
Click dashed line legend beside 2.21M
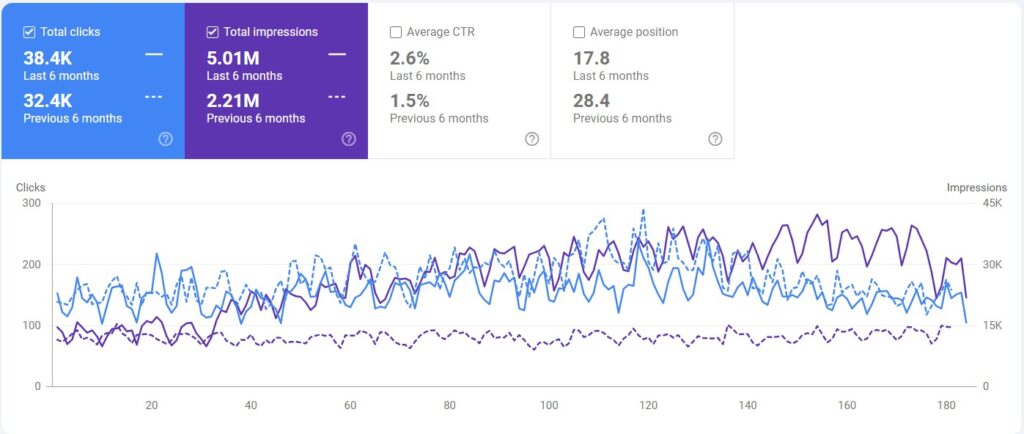pos(337,97)
